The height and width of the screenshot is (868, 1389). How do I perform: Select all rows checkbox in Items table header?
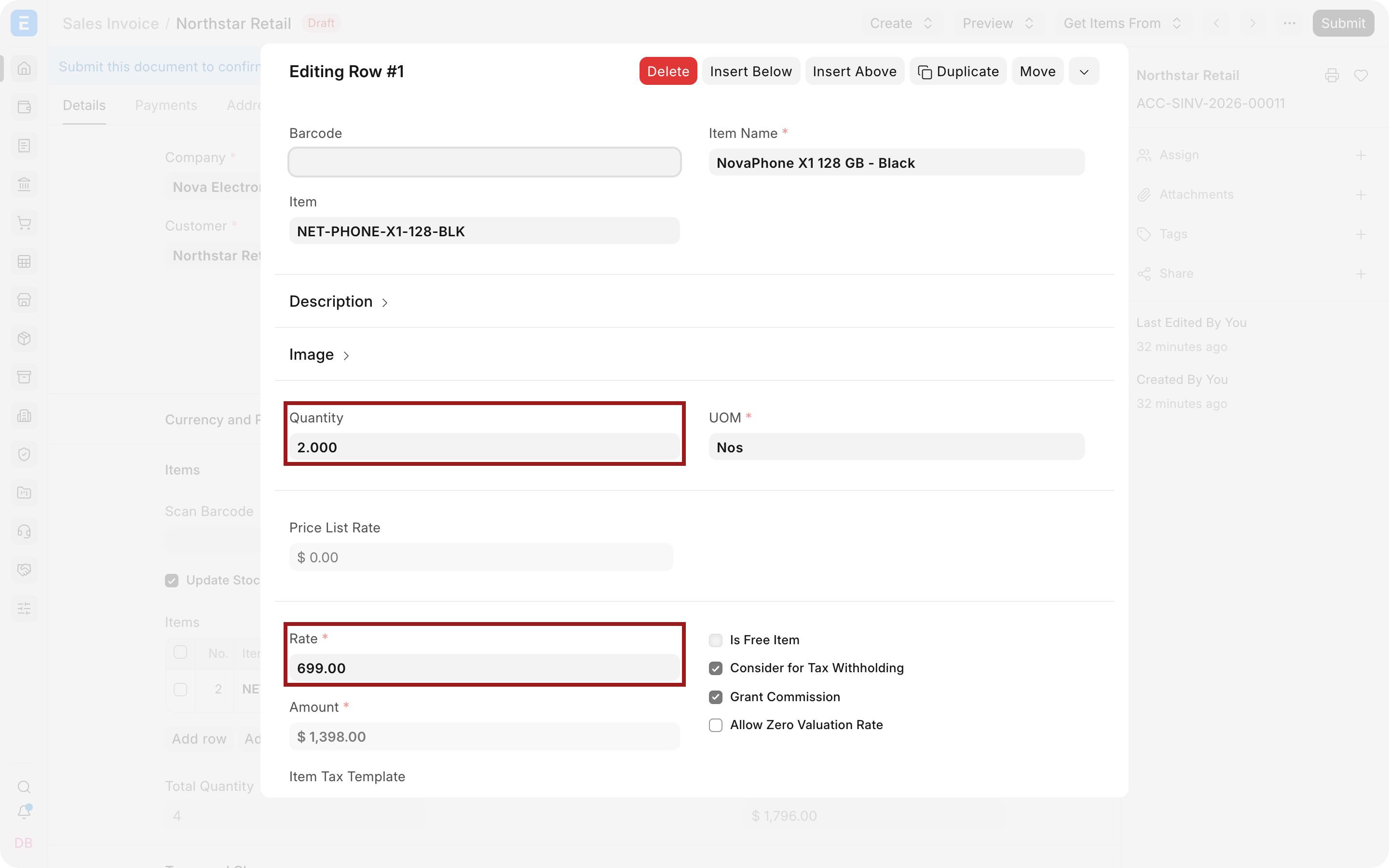180,652
